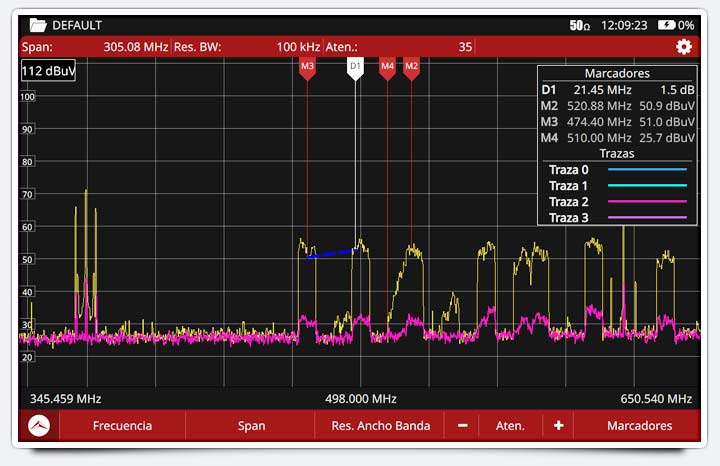Select the M3 474.40 MHz marker row
Screen dimensions: 720x466
click(618, 122)
